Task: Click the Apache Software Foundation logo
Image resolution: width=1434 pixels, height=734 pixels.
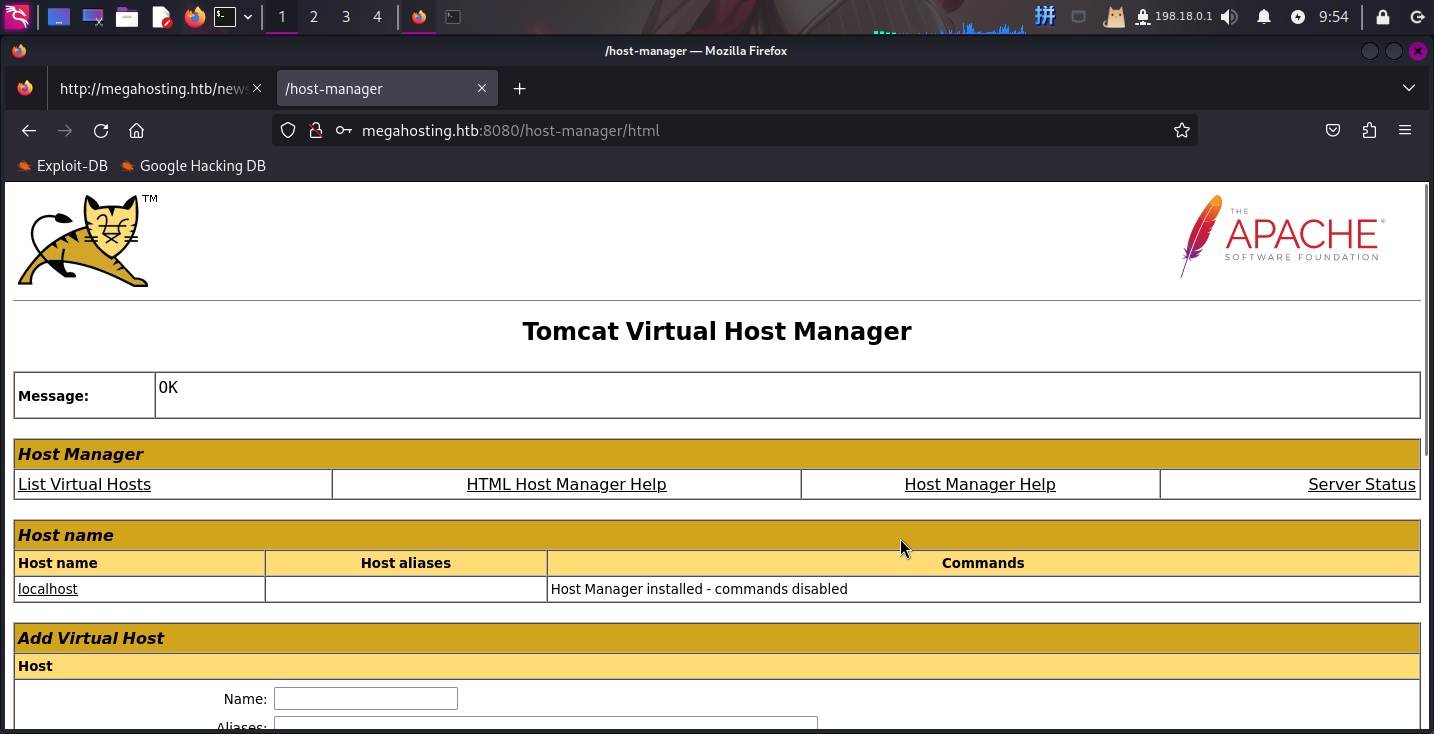Action: pyautogui.click(x=1282, y=237)
